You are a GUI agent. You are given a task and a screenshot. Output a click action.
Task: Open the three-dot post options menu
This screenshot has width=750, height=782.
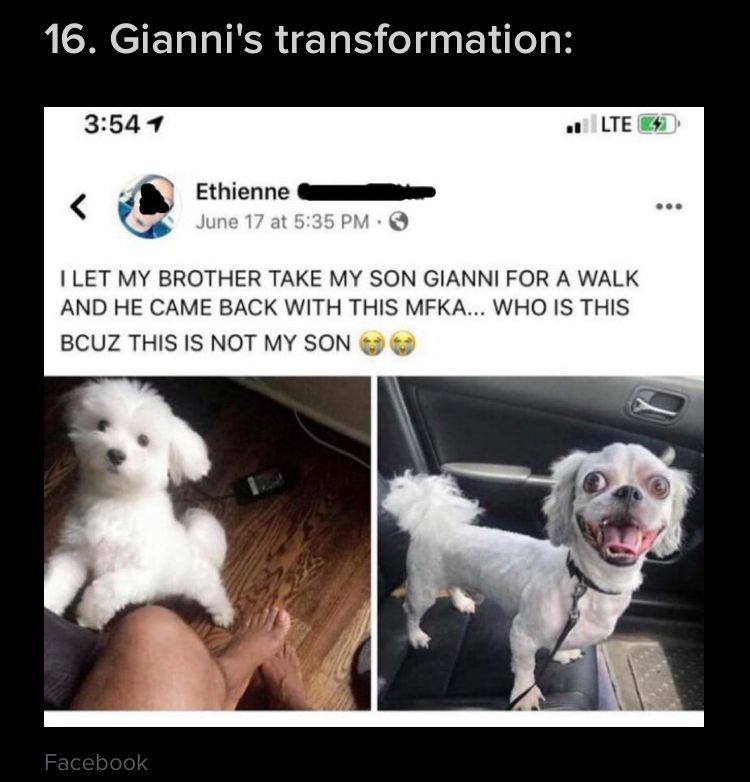(669, 206)
